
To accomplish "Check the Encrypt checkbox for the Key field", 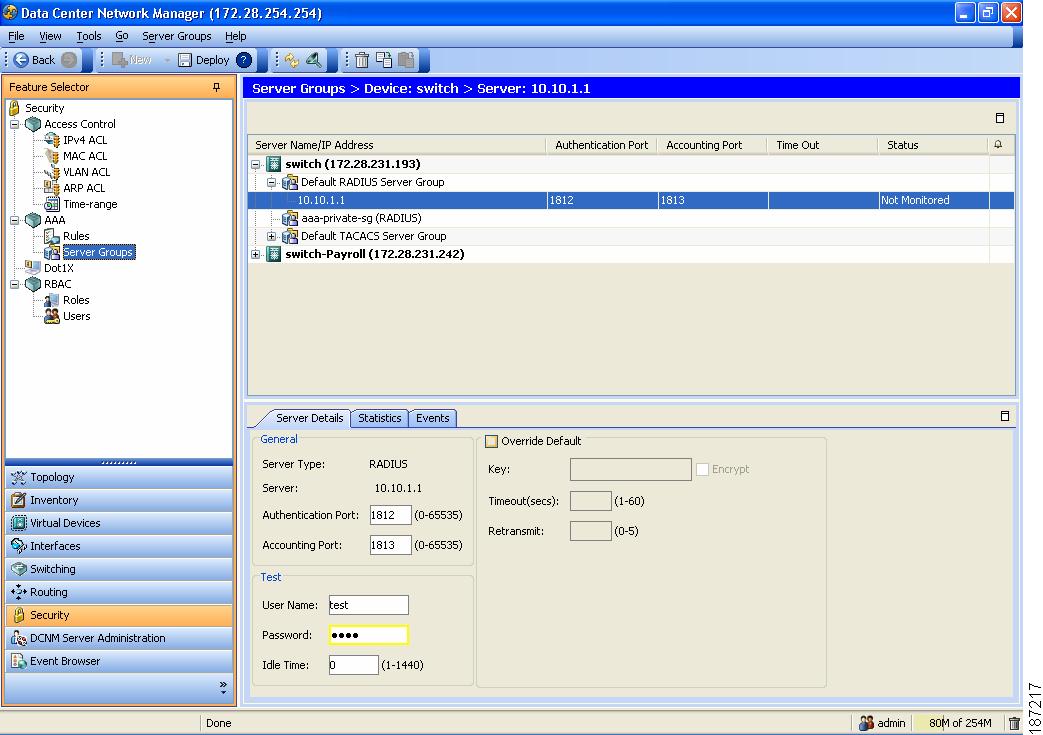I will tap(702, 469).
